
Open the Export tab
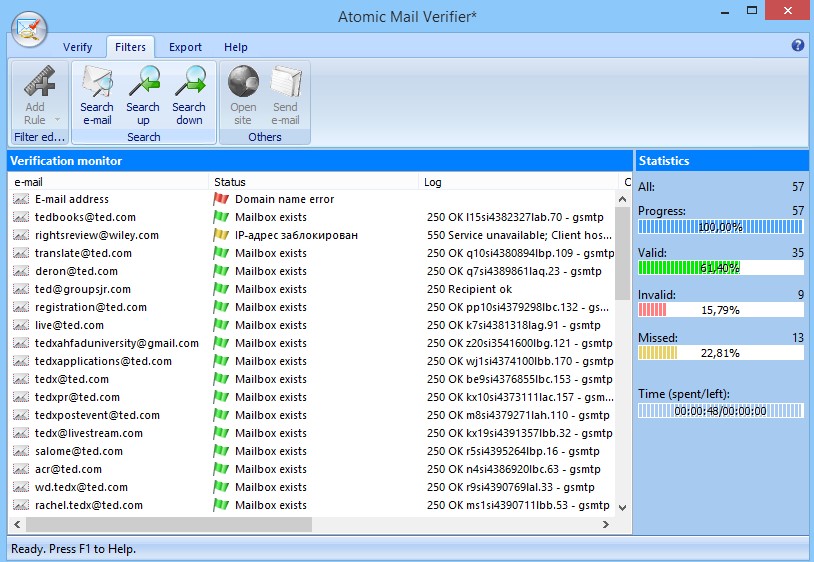pyautogui.click(x=185, y=47)
